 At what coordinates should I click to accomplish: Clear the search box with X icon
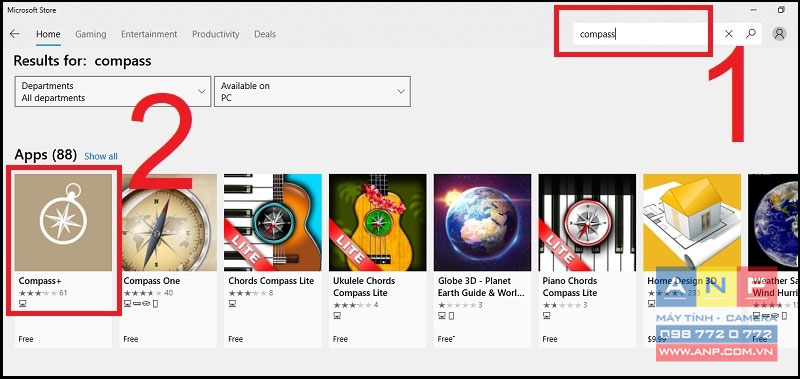(729, 34)
